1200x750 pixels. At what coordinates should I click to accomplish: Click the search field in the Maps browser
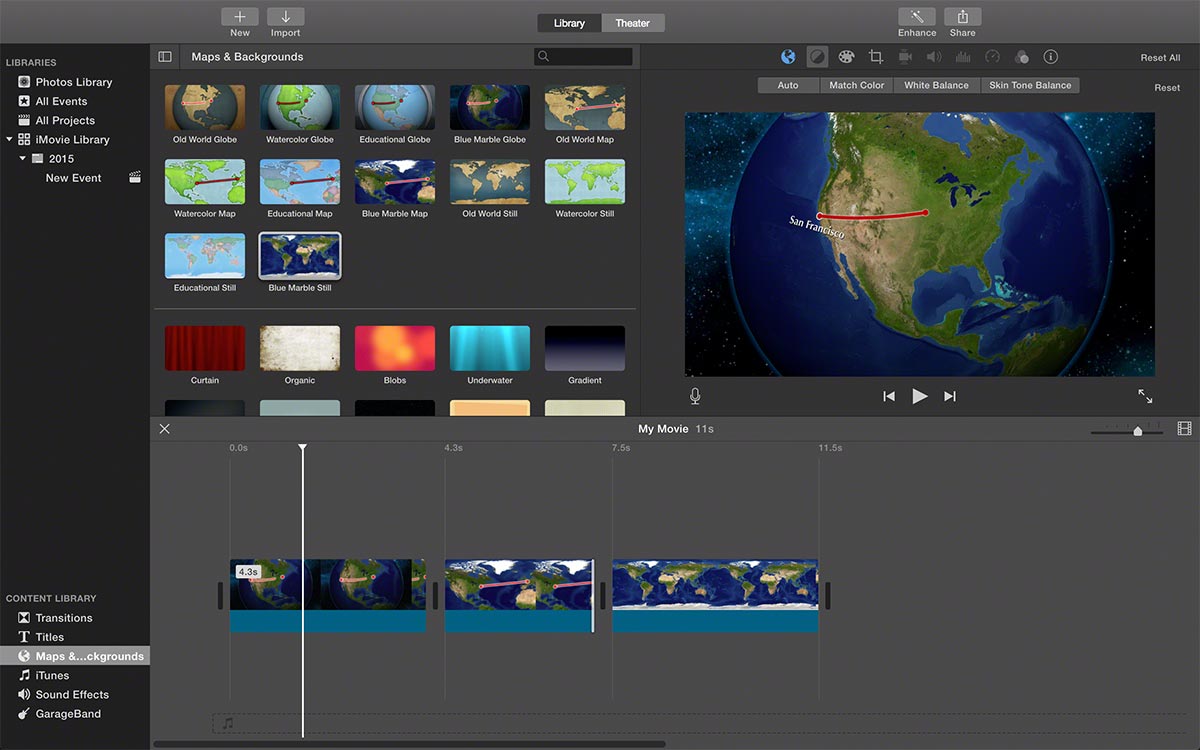coord(584,57)
